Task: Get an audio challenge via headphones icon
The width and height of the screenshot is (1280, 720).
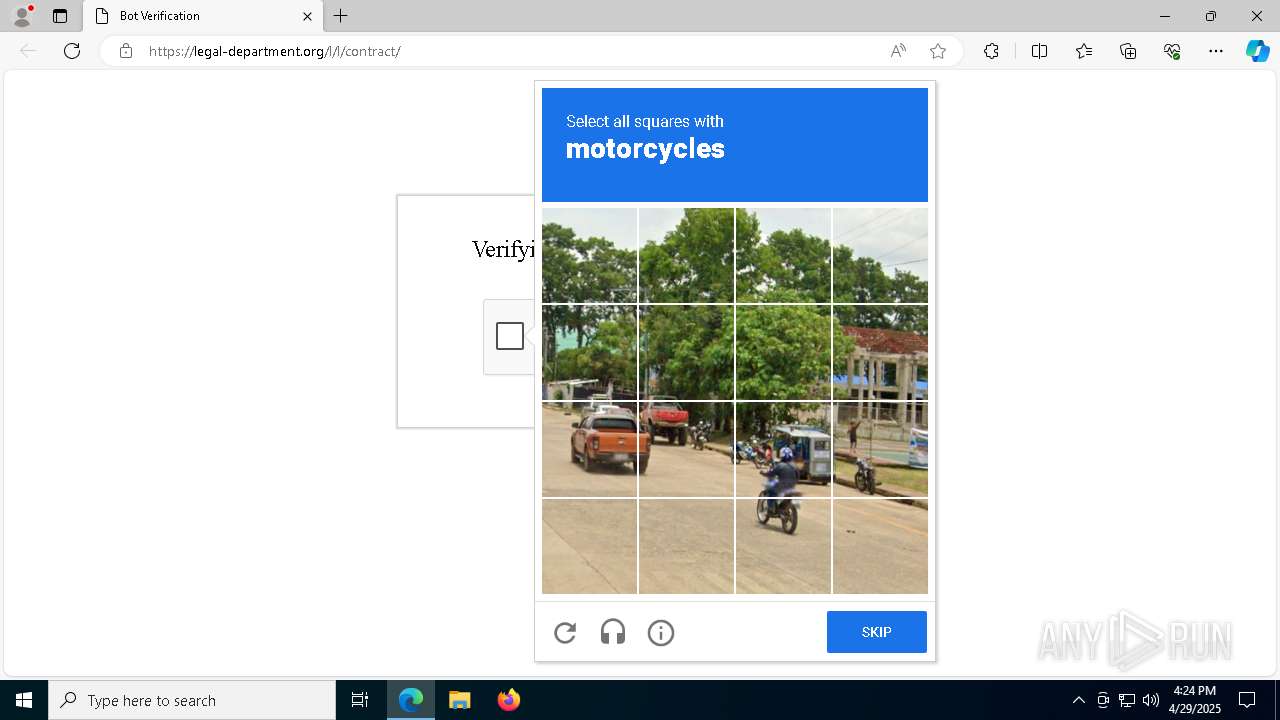Action: [613, 632]
